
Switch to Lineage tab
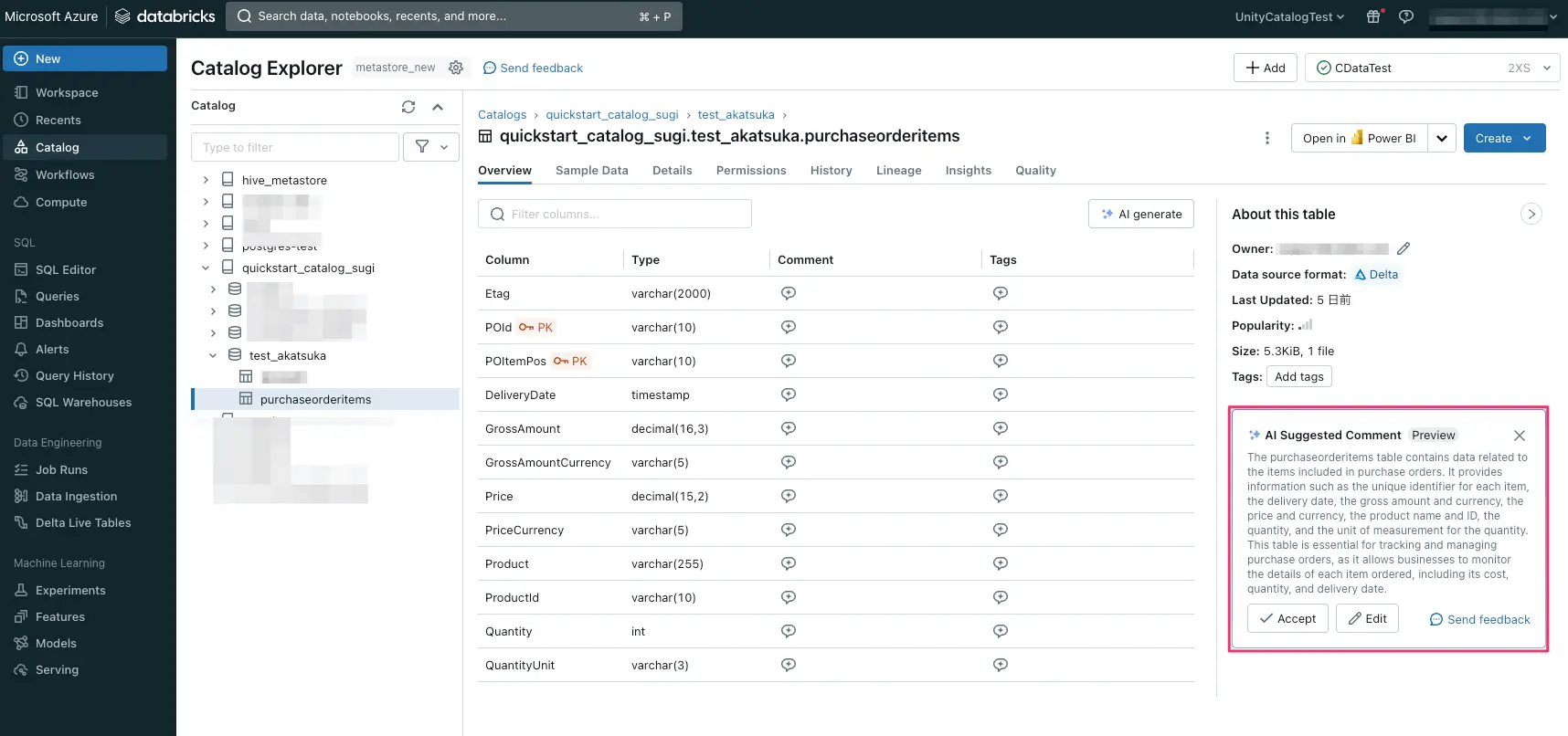tap(899, 170)
